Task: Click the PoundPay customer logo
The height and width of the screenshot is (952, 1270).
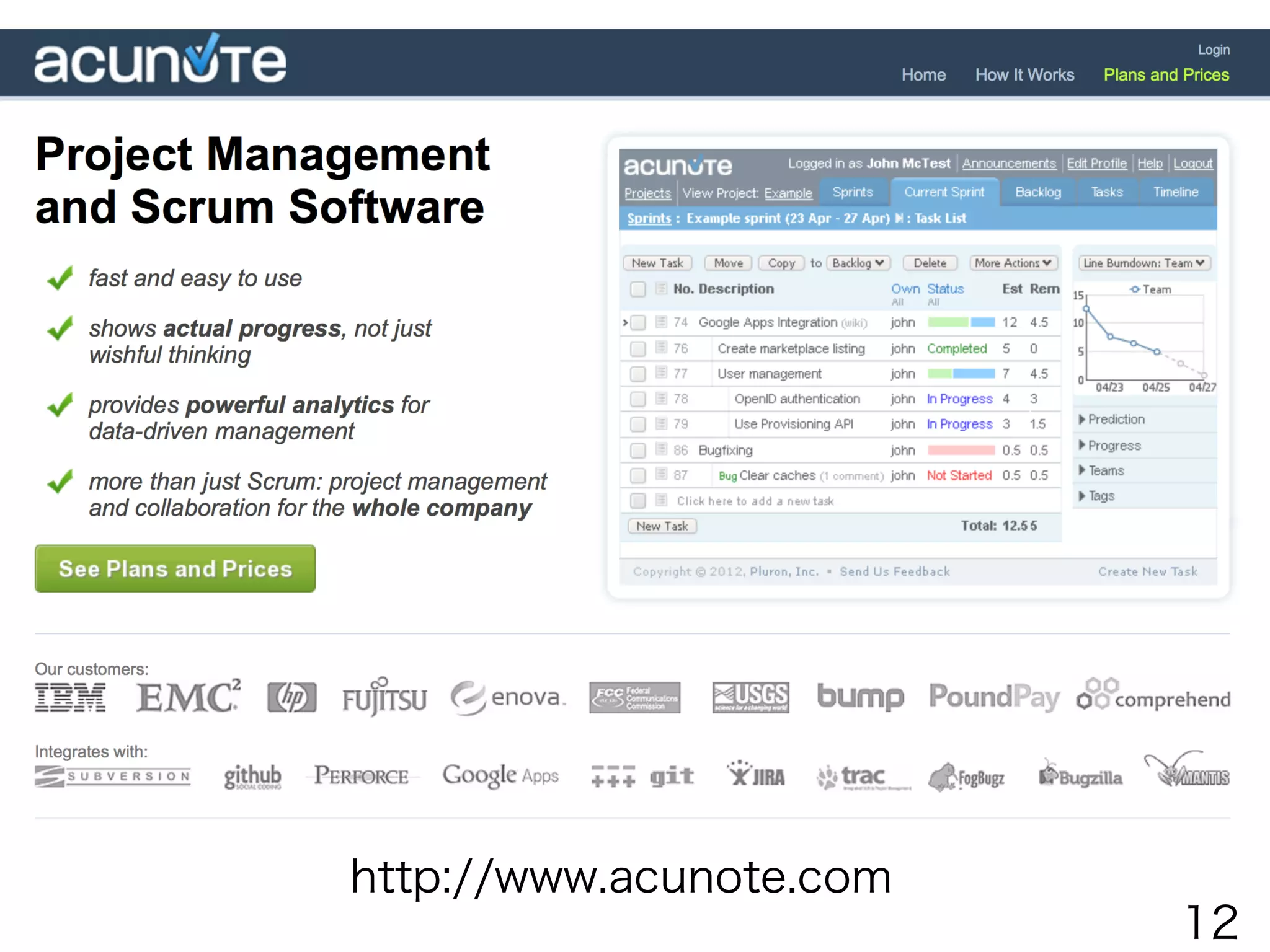Action: [994, 698]
